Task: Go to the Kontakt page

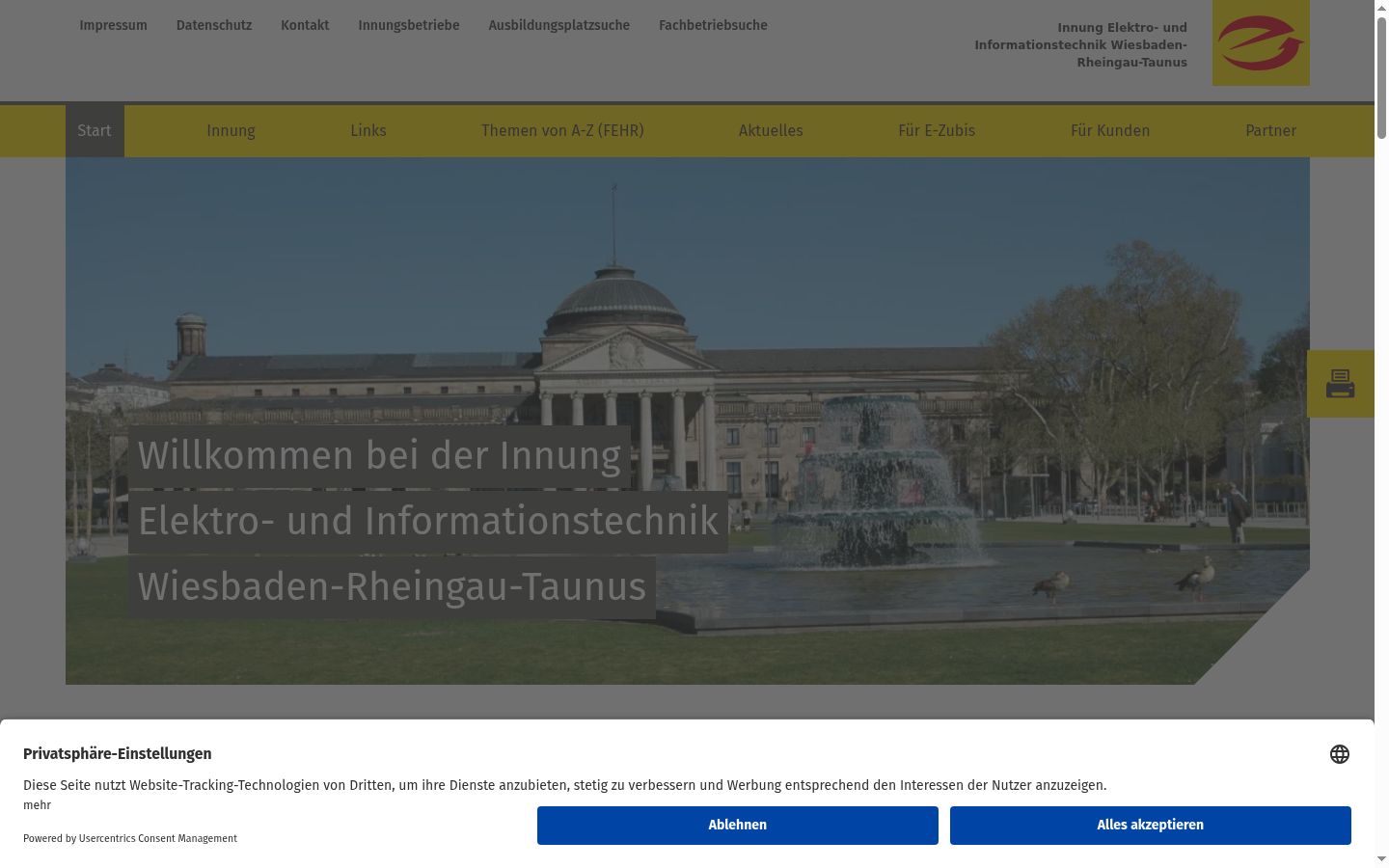Action: pyautogui.click(x=305, y=26)
